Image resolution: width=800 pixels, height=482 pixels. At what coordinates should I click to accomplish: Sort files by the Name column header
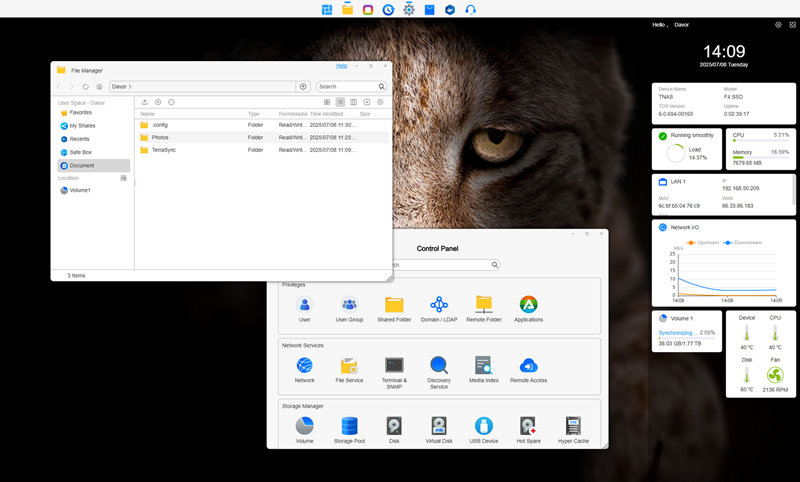coord(148,114)
